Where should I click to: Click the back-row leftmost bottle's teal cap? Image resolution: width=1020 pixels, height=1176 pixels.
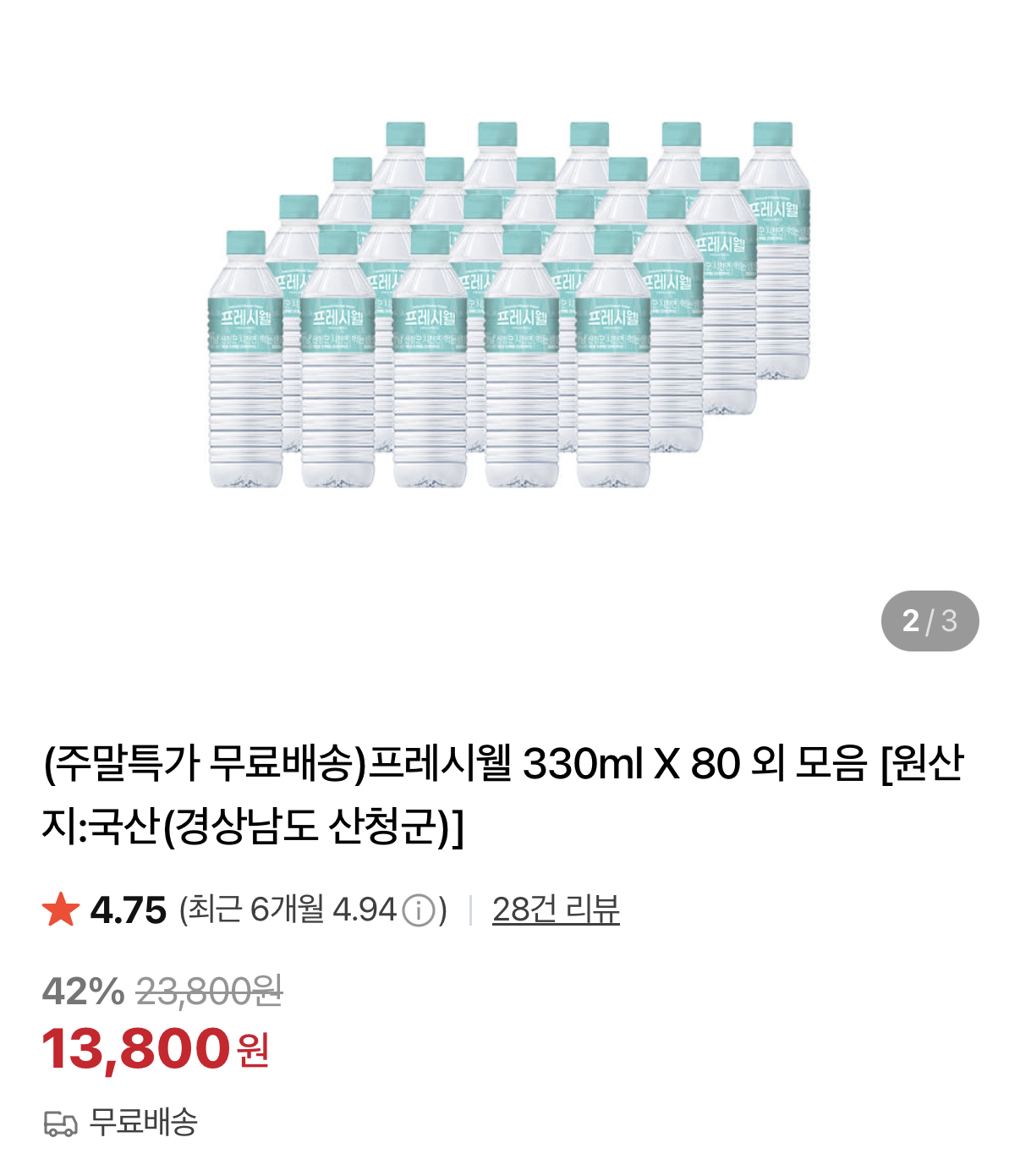pyautogui.click(x=406, y=135)
